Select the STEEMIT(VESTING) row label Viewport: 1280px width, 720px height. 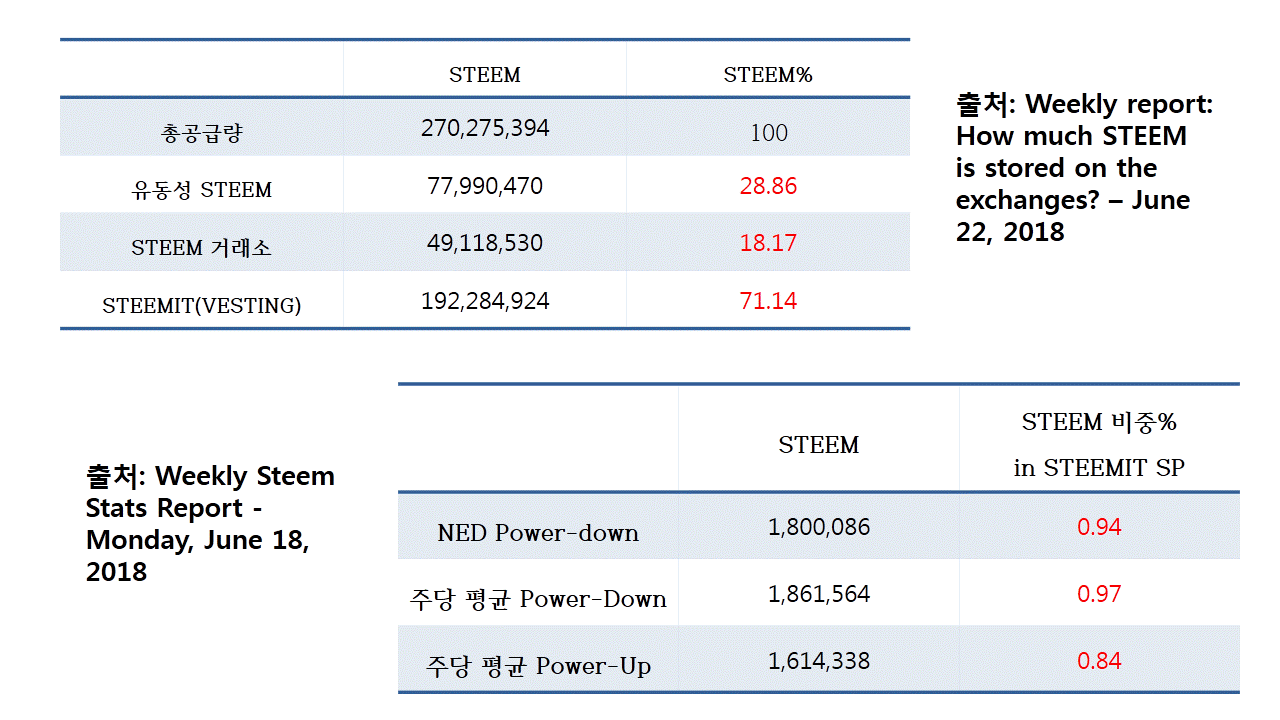202,306
